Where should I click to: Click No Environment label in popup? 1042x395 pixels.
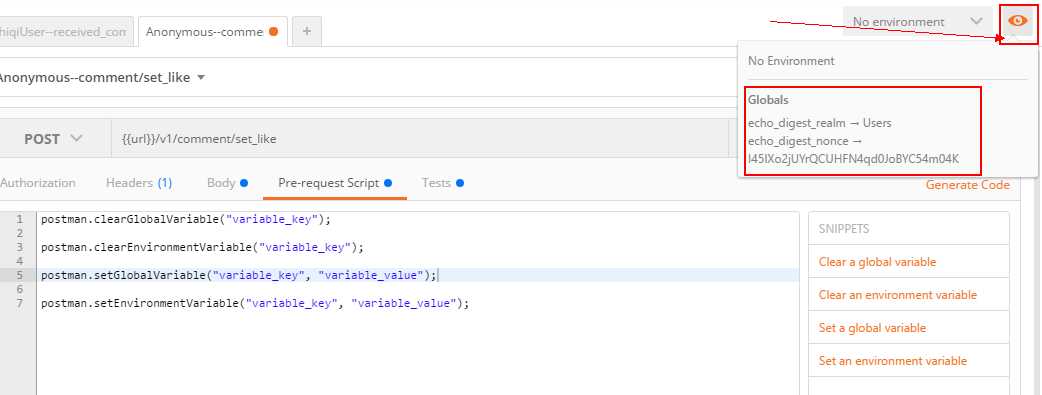coord(791,61)
